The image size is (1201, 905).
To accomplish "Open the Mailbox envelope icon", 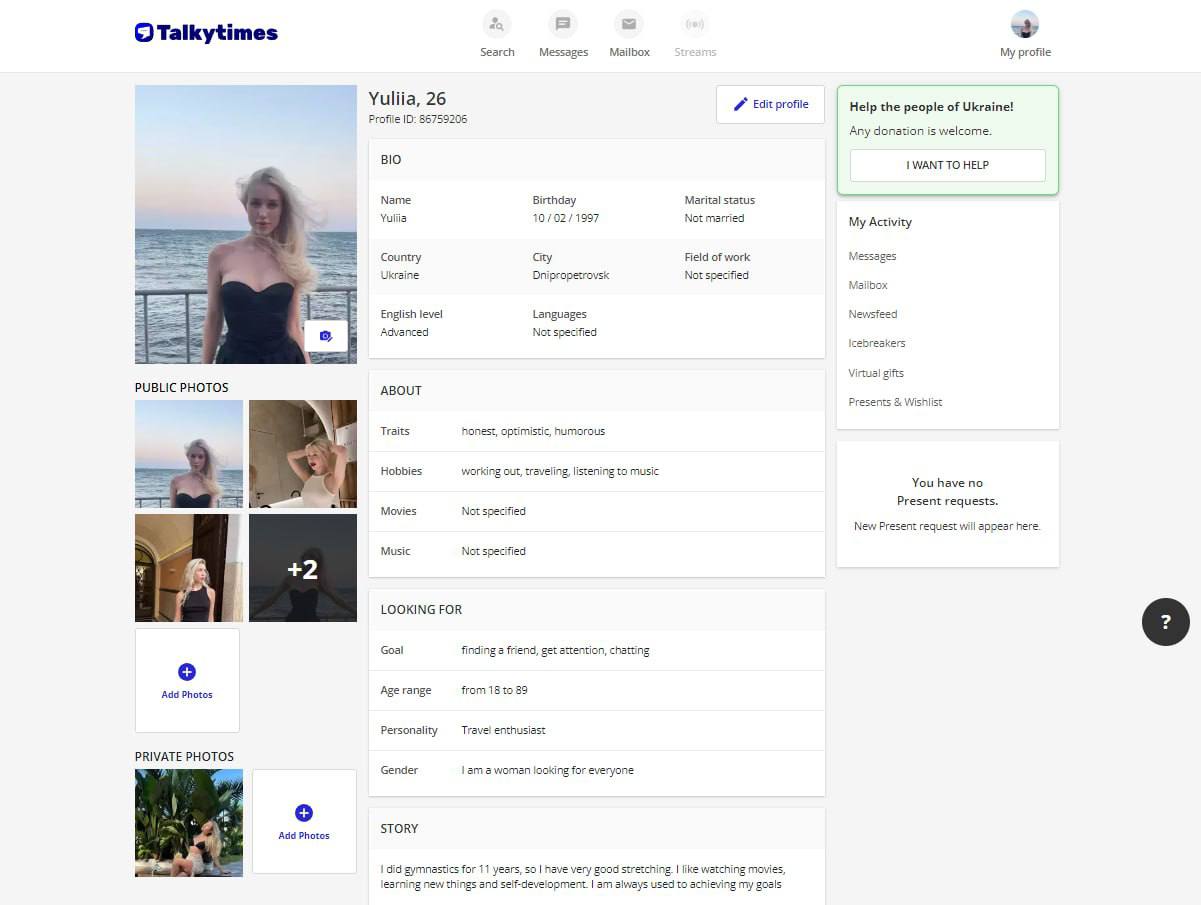I will point(629,24).
